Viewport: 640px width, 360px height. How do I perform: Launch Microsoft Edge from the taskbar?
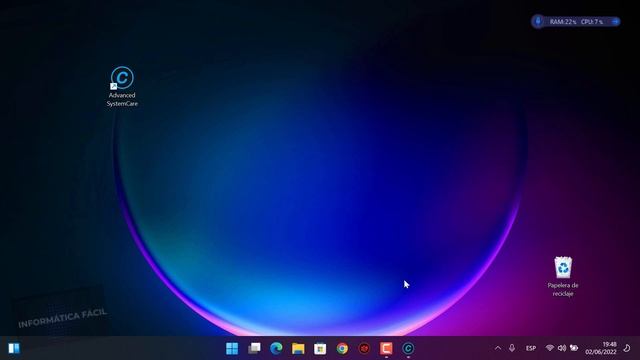pos(276,348)
